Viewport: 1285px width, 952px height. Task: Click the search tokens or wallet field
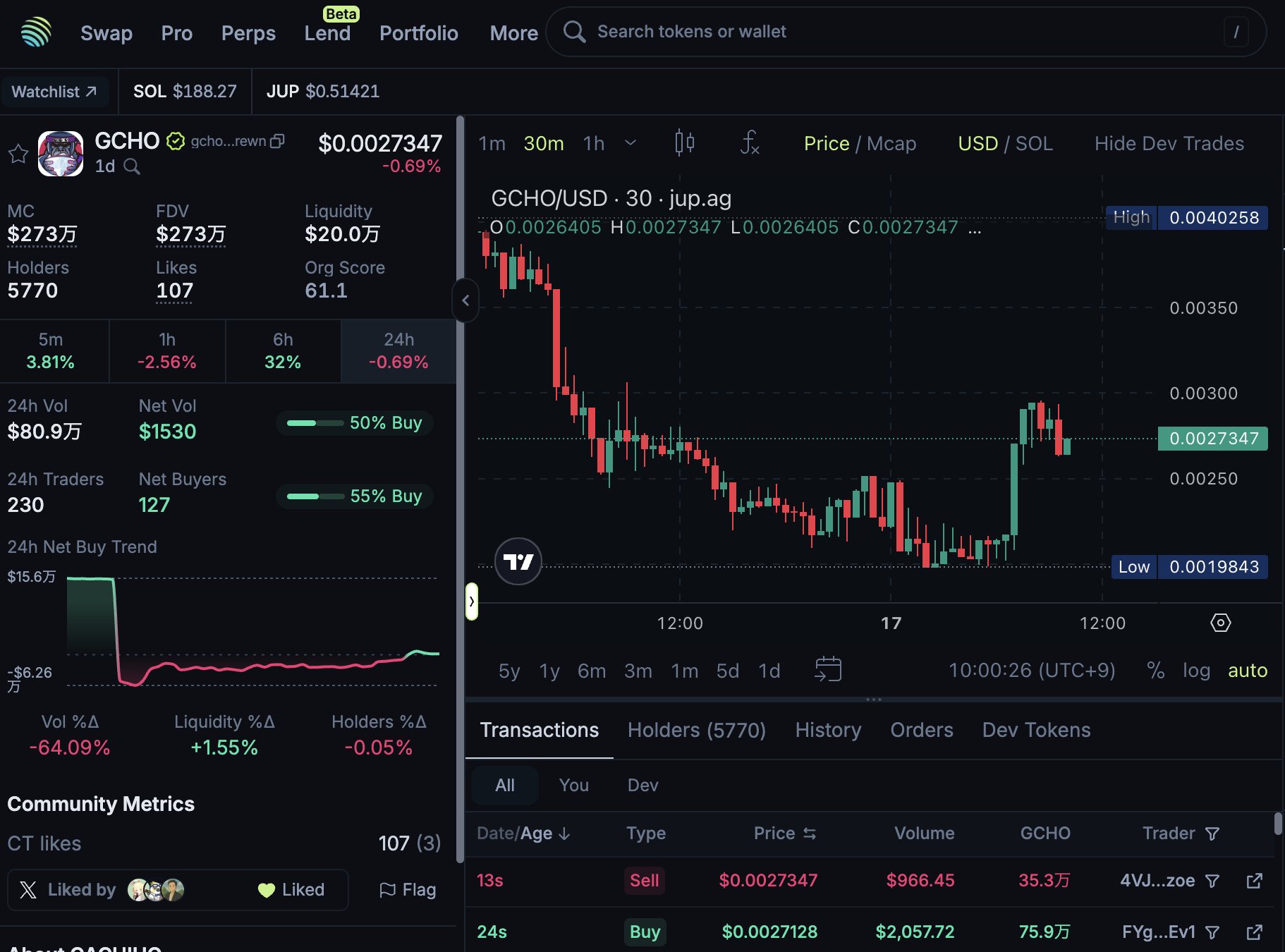(x=906, y=32)
